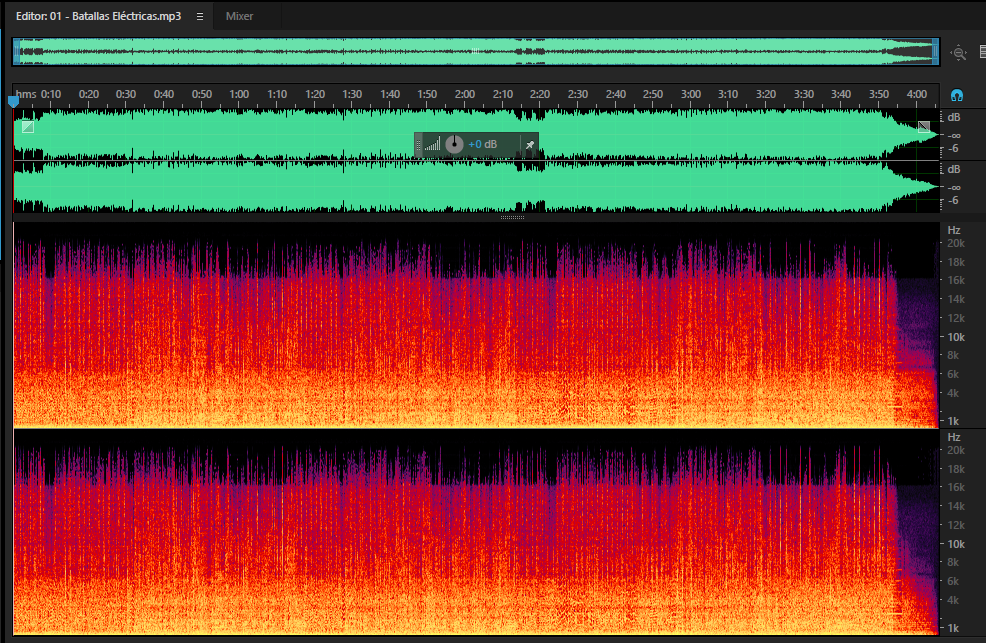The height and width of the screenshot is (643, 986).
Task: Click the 20k mark on upper frequency scale
Action: [x=956, y=243]
